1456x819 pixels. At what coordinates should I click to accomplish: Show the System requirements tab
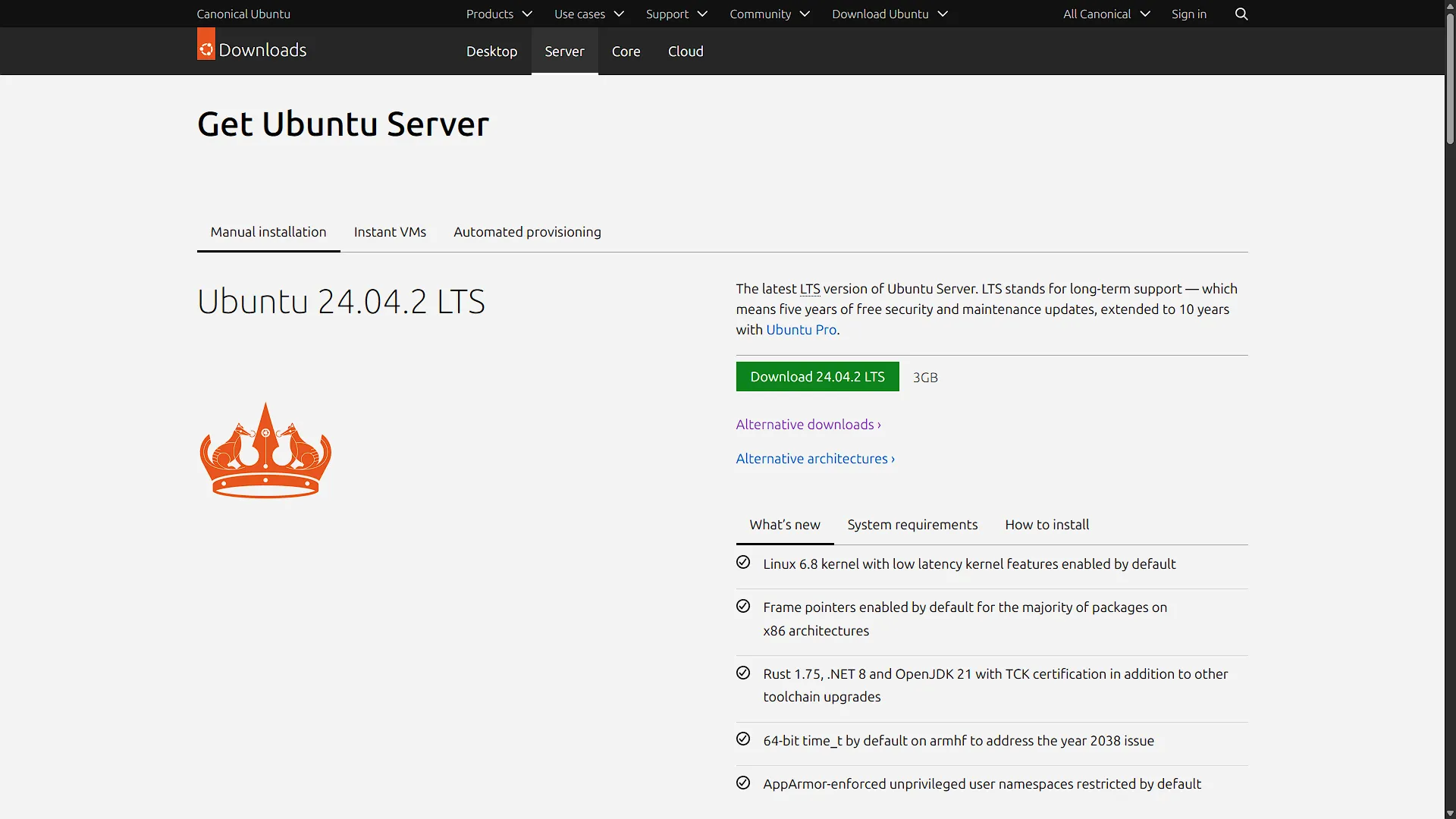[912, 525]
